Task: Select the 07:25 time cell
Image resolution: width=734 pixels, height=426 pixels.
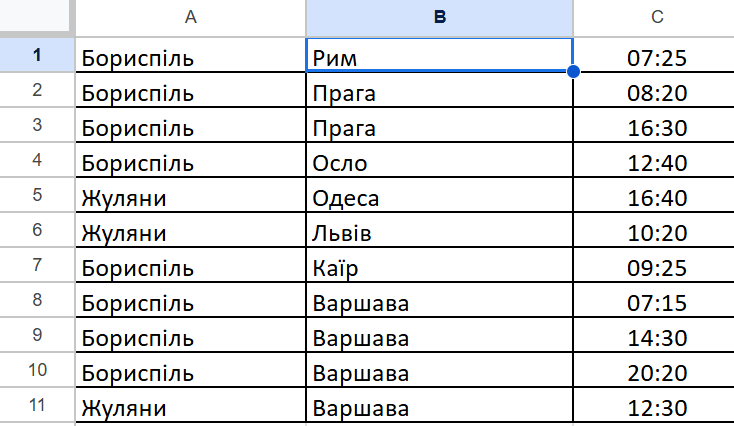Action: (656, 57)
